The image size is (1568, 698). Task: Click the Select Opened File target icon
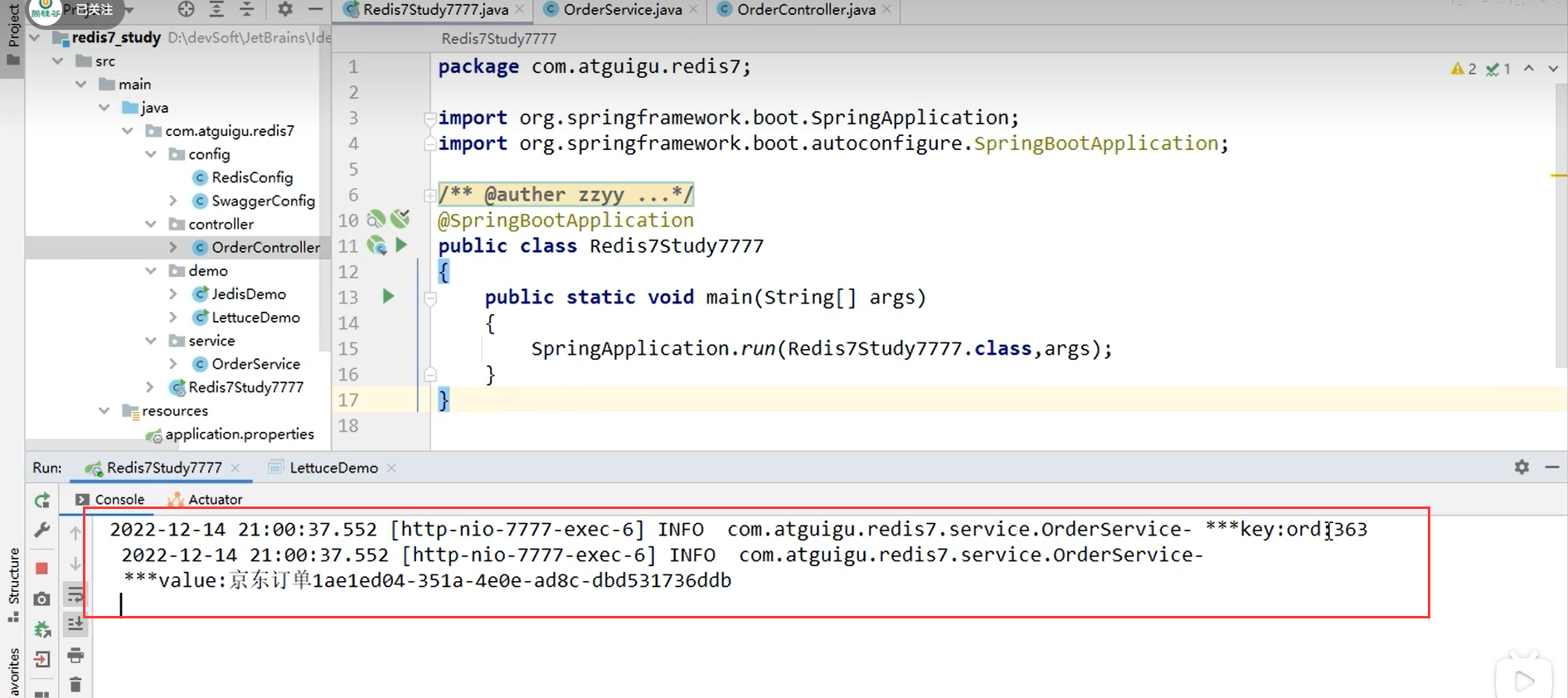[186, 9]
